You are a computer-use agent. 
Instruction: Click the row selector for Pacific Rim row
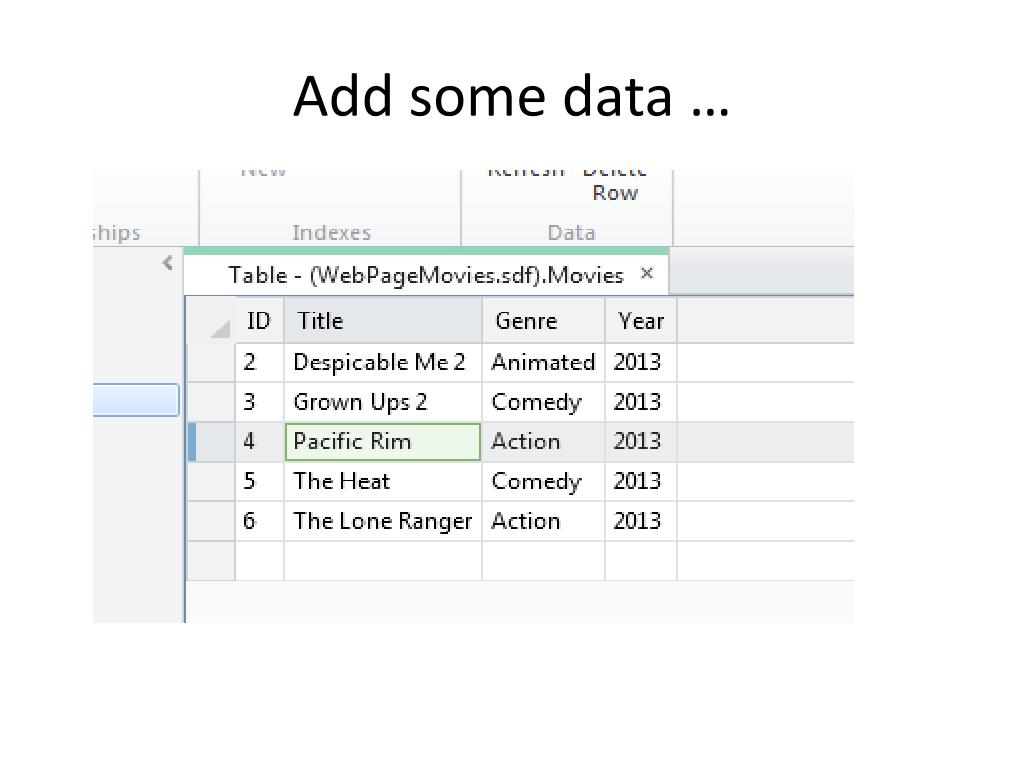click(211, 441)
